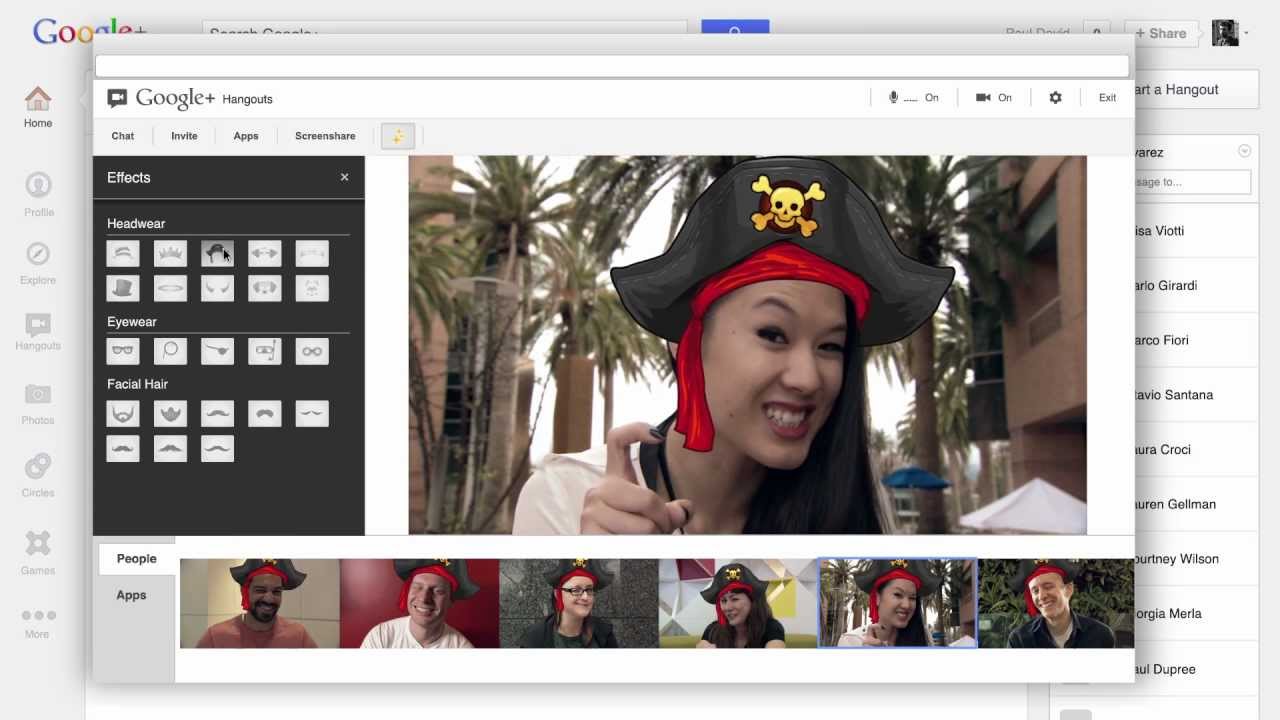Select thumbnail of man in dark jacket
Image resolution: width=1280 pixels, height=720 pixels.
click(x=1056, y=603)
